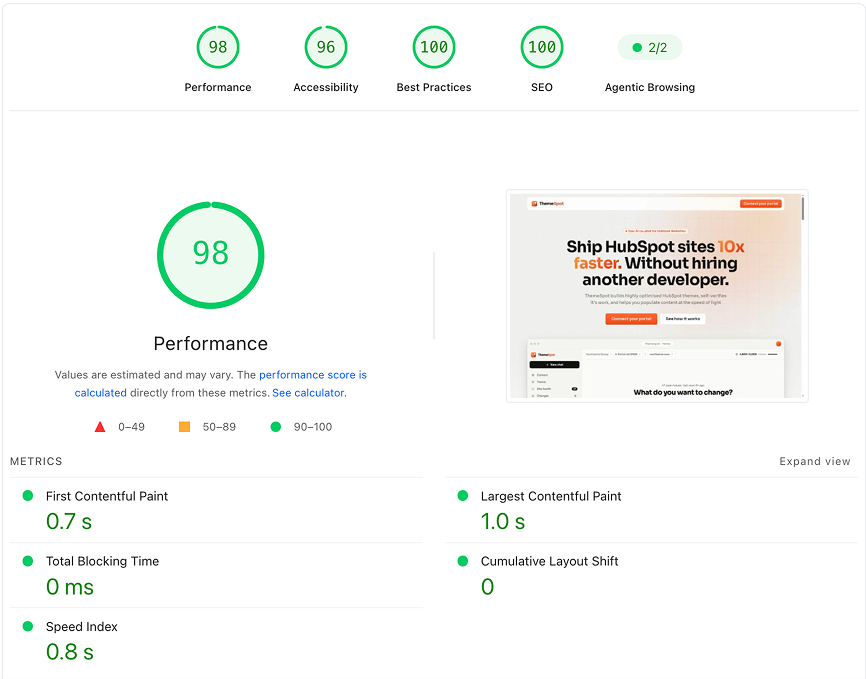
Task: Click the Accessibility 96 score gauge
Action: coord(326,47)
